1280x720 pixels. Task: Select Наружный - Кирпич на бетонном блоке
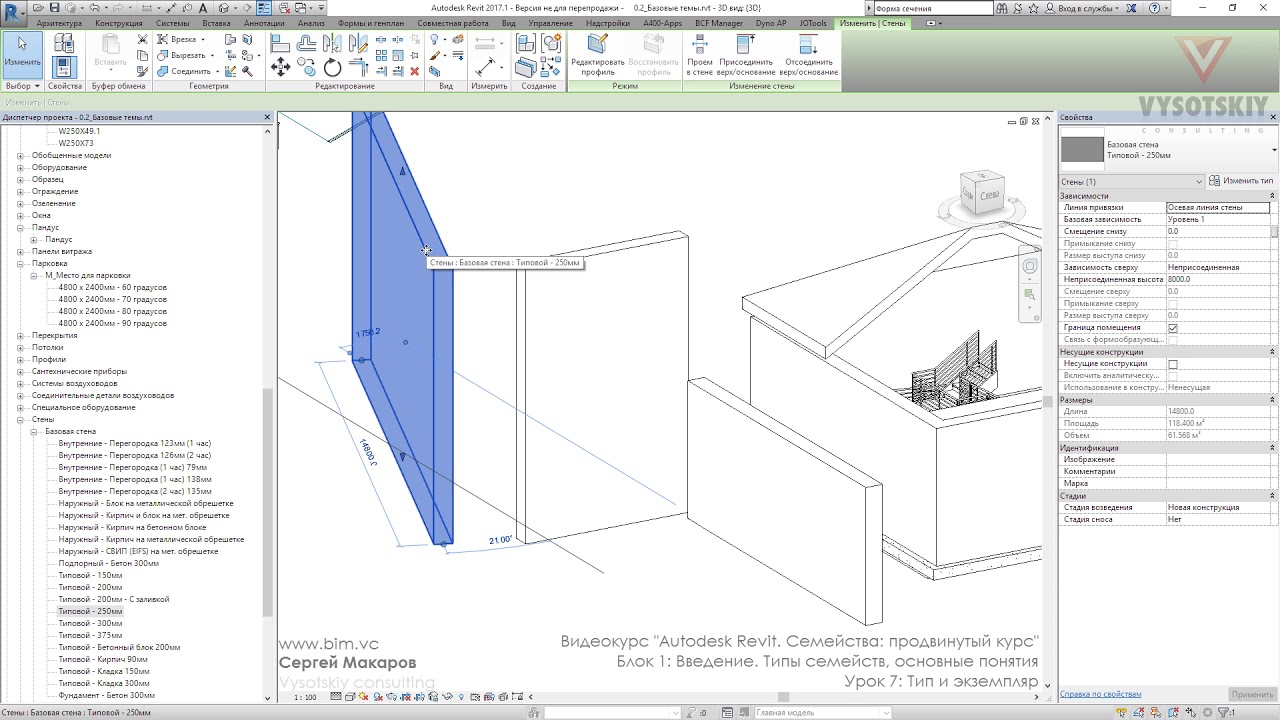(x=132, y=528)
